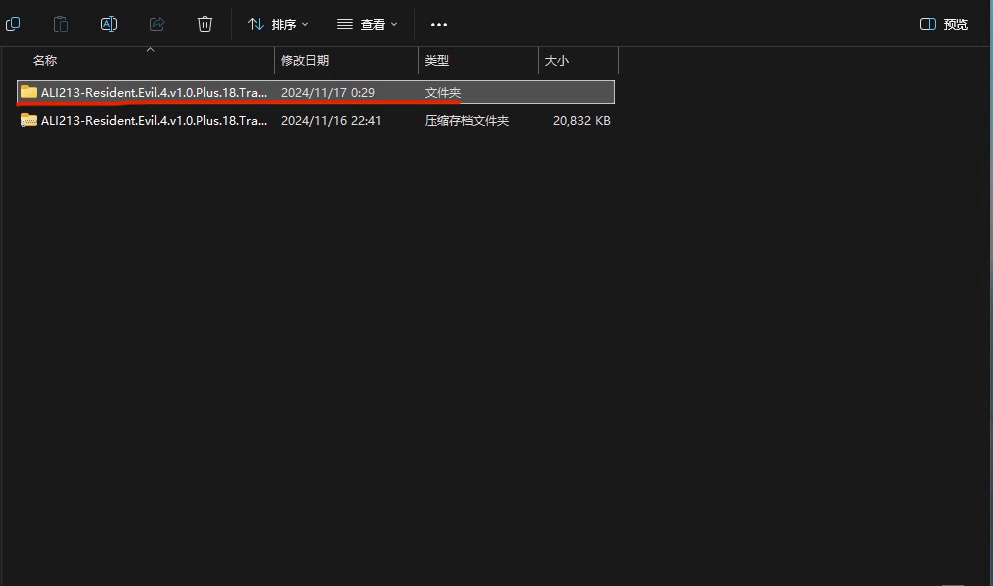Sort by the 修改日期 column header

point(305,60)
